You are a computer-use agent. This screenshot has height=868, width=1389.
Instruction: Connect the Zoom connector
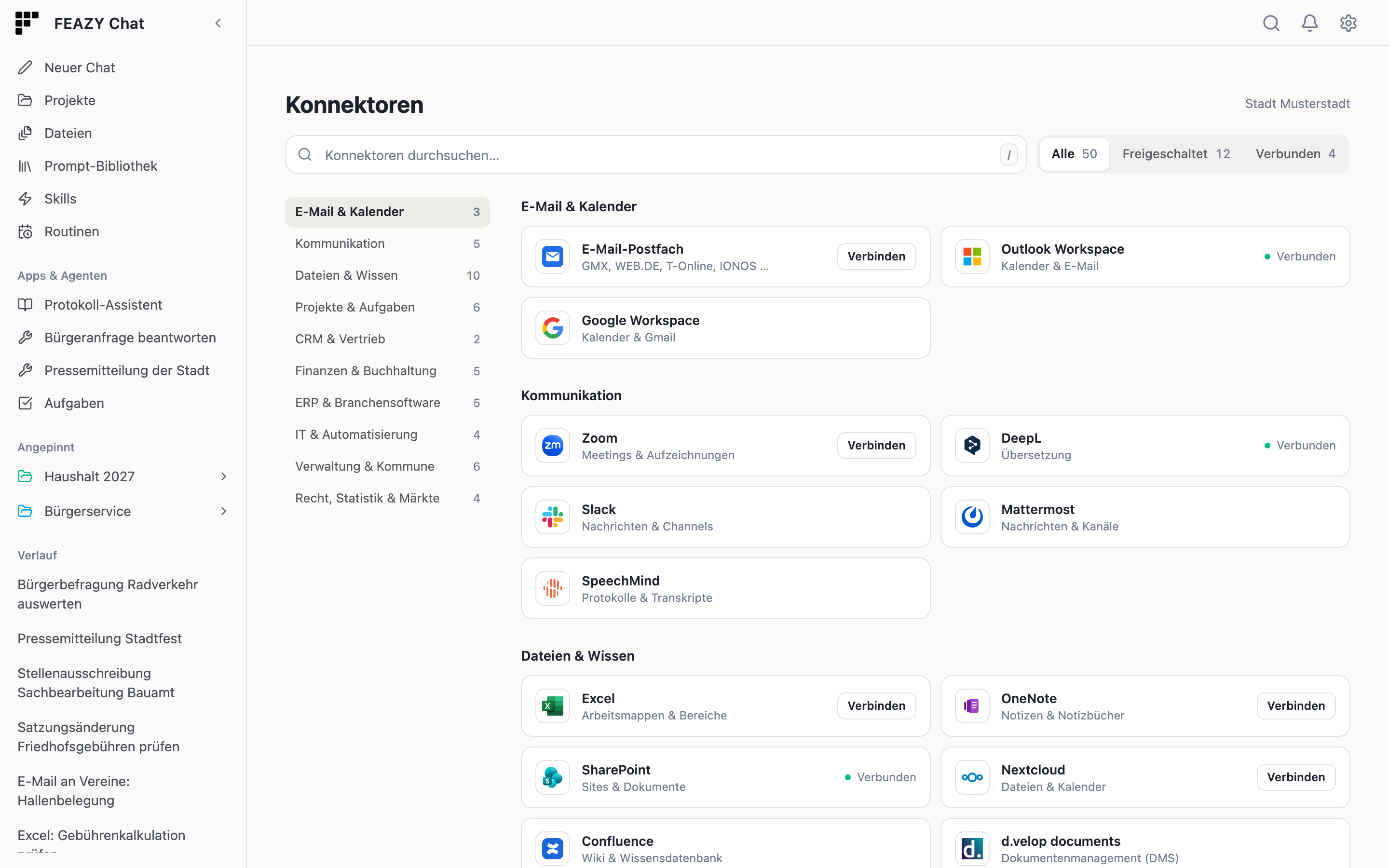coord(876,445)
